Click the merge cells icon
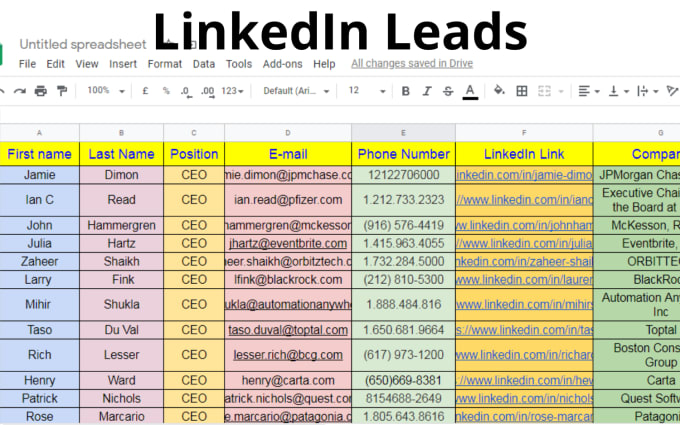 tap(544, 91)
